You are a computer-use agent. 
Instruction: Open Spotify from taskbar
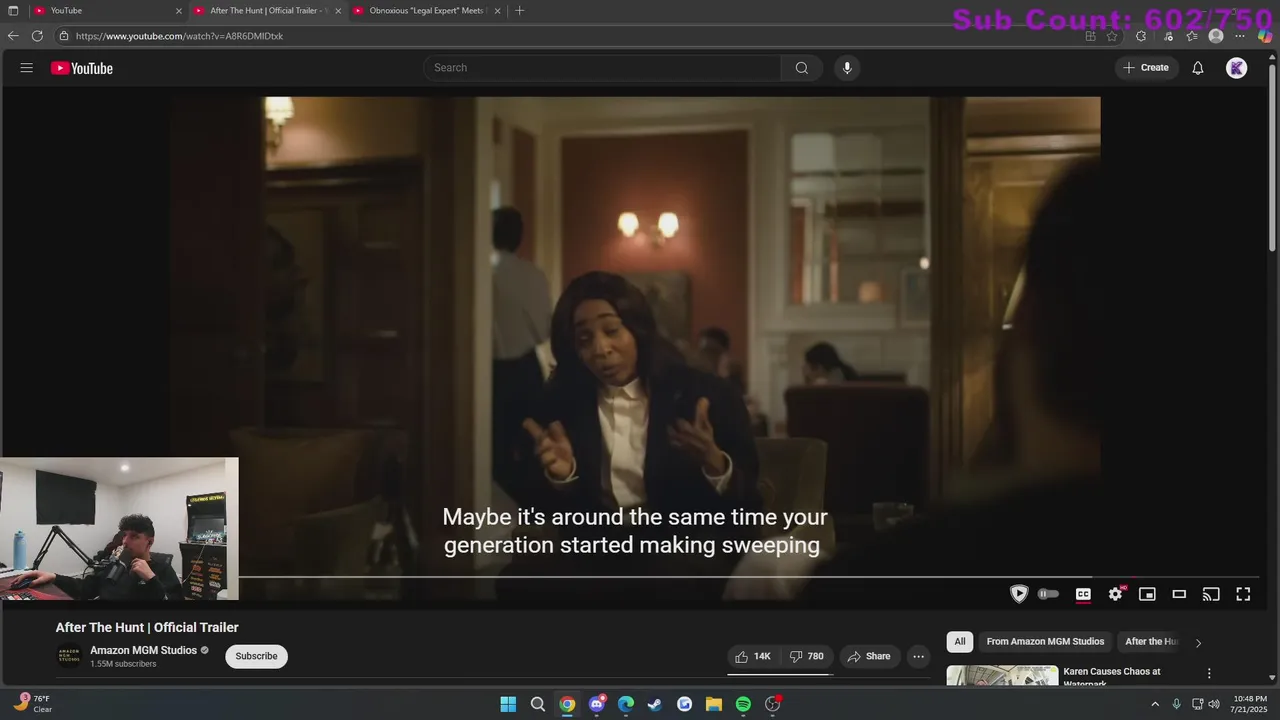point(743,704)
